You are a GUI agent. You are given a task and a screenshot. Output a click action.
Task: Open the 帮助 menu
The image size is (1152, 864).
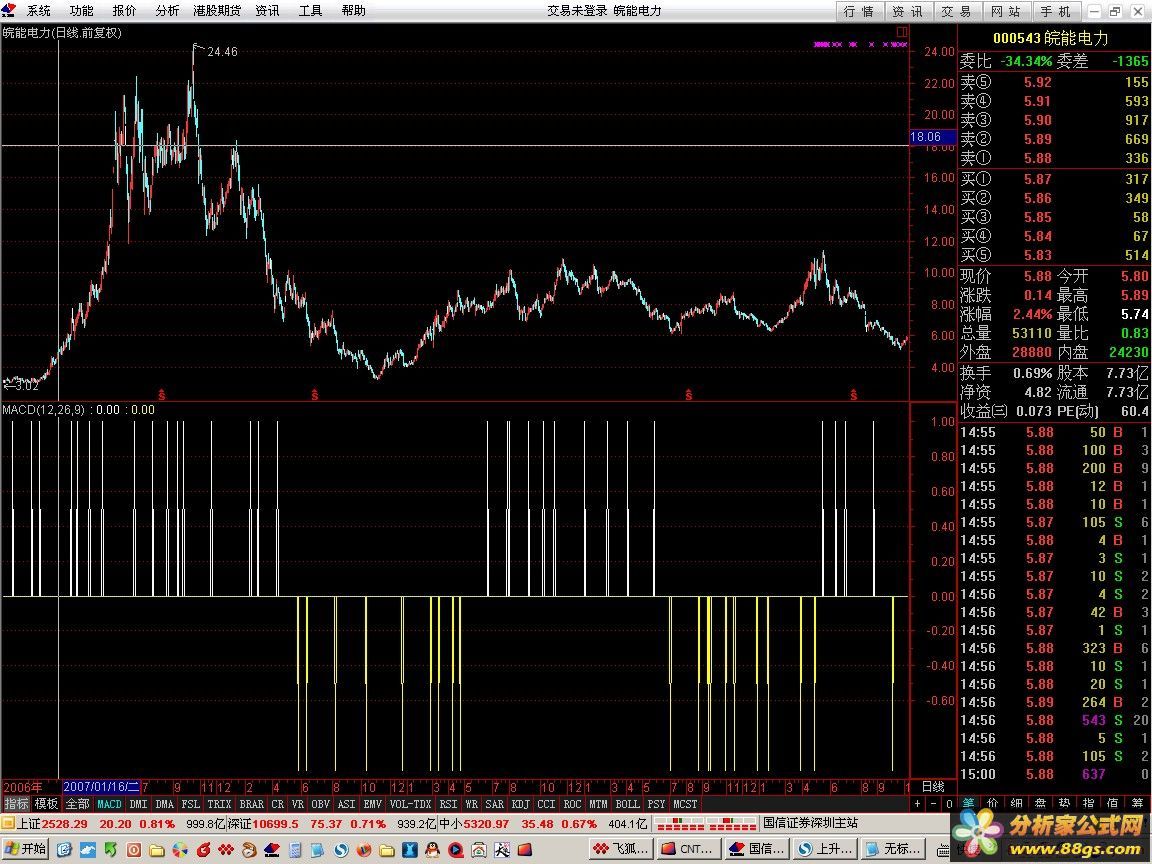353,10
